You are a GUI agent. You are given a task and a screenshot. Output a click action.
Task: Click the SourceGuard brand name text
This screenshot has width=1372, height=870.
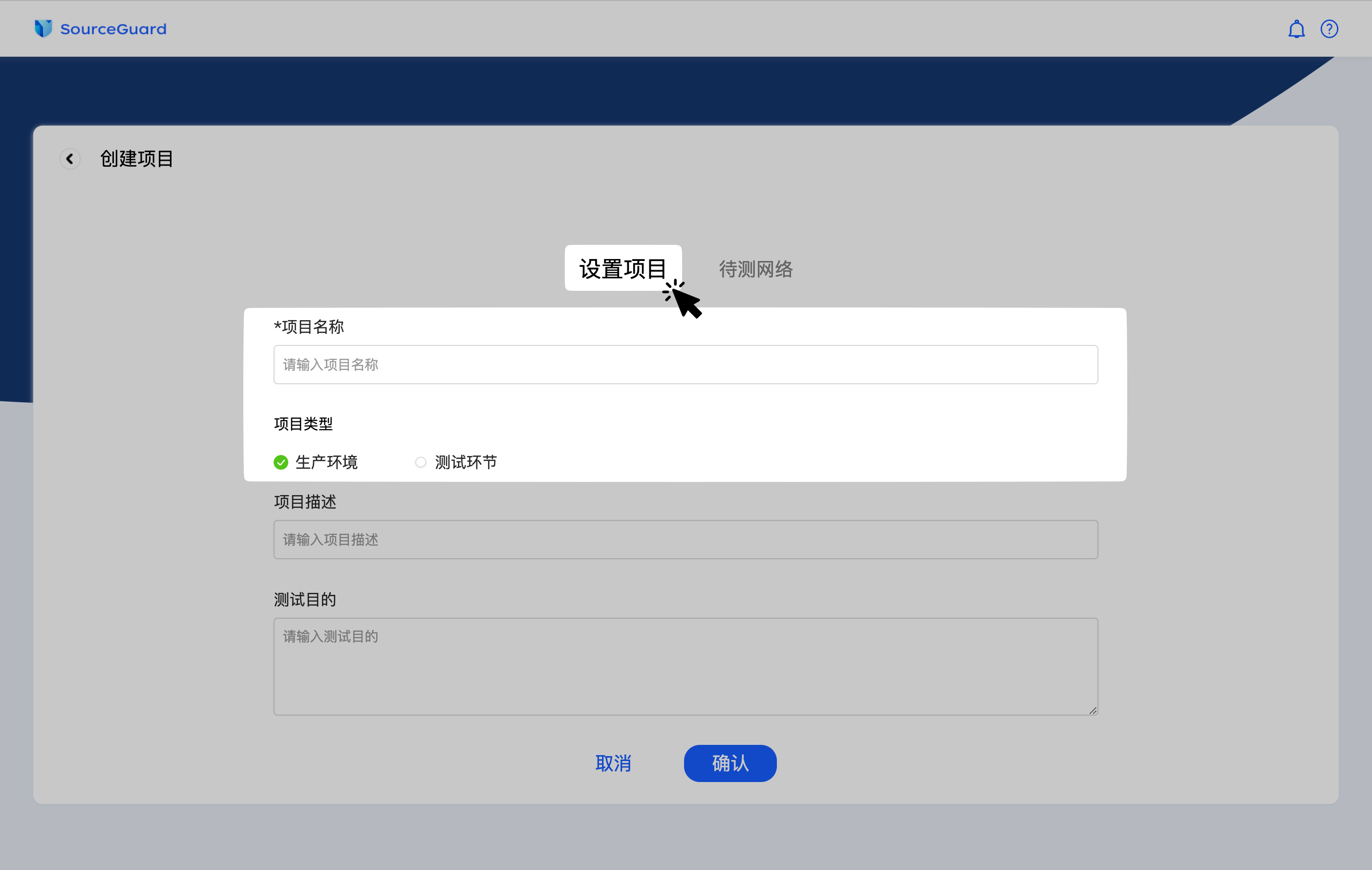(x=113, y=28)
